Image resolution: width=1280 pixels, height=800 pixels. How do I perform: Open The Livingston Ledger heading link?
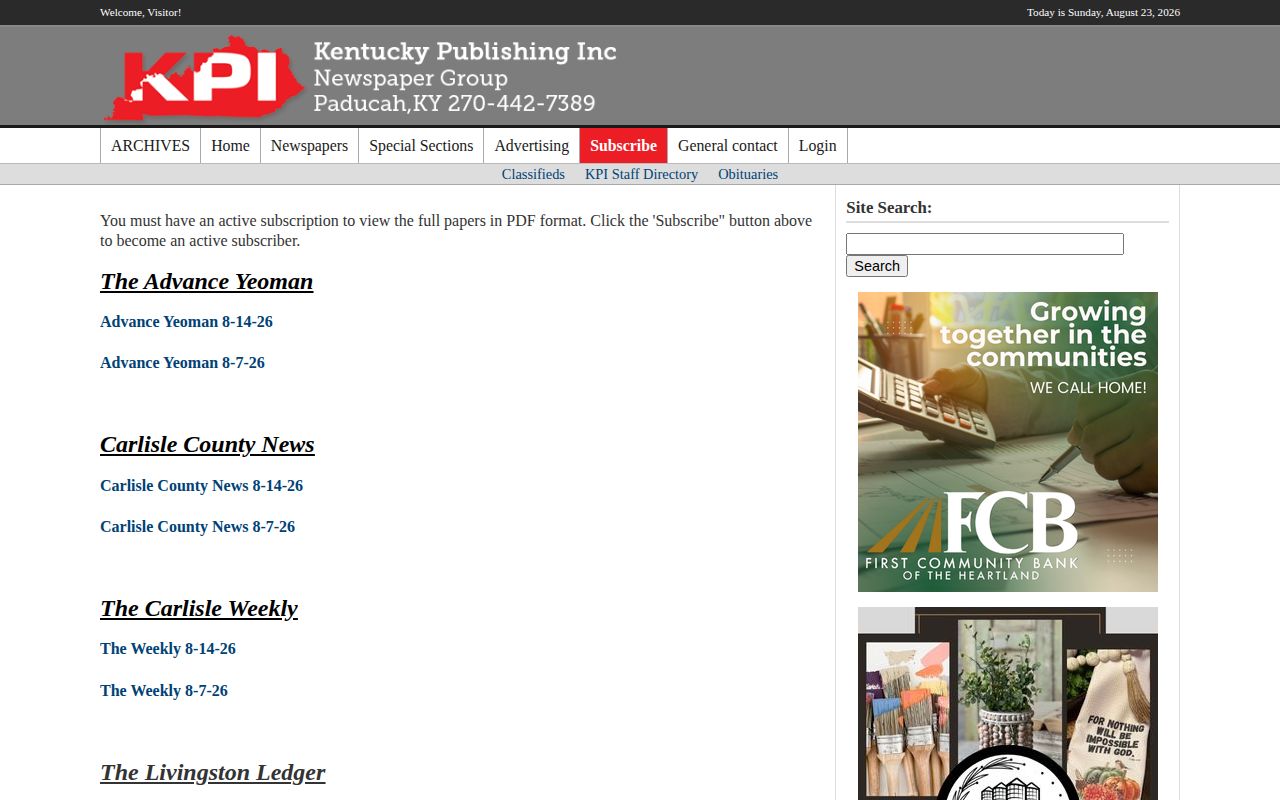point(212,773)
